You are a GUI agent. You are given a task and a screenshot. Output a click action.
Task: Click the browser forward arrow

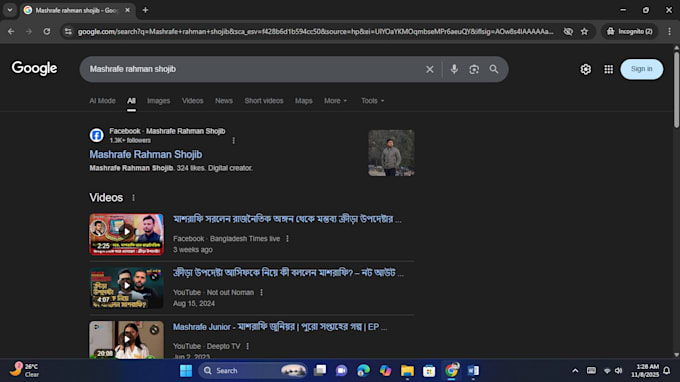pos(29,32)
